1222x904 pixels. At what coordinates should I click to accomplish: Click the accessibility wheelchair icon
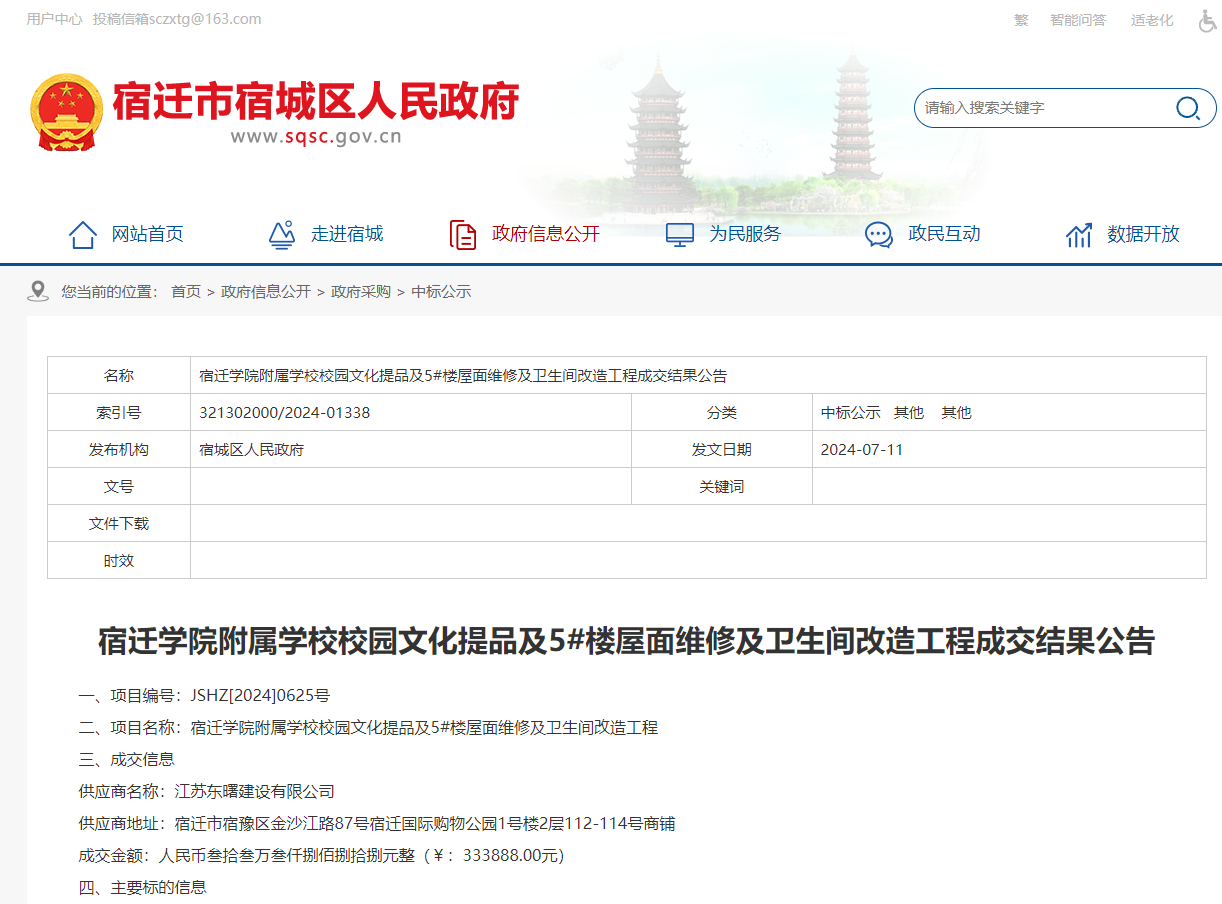1207,20
